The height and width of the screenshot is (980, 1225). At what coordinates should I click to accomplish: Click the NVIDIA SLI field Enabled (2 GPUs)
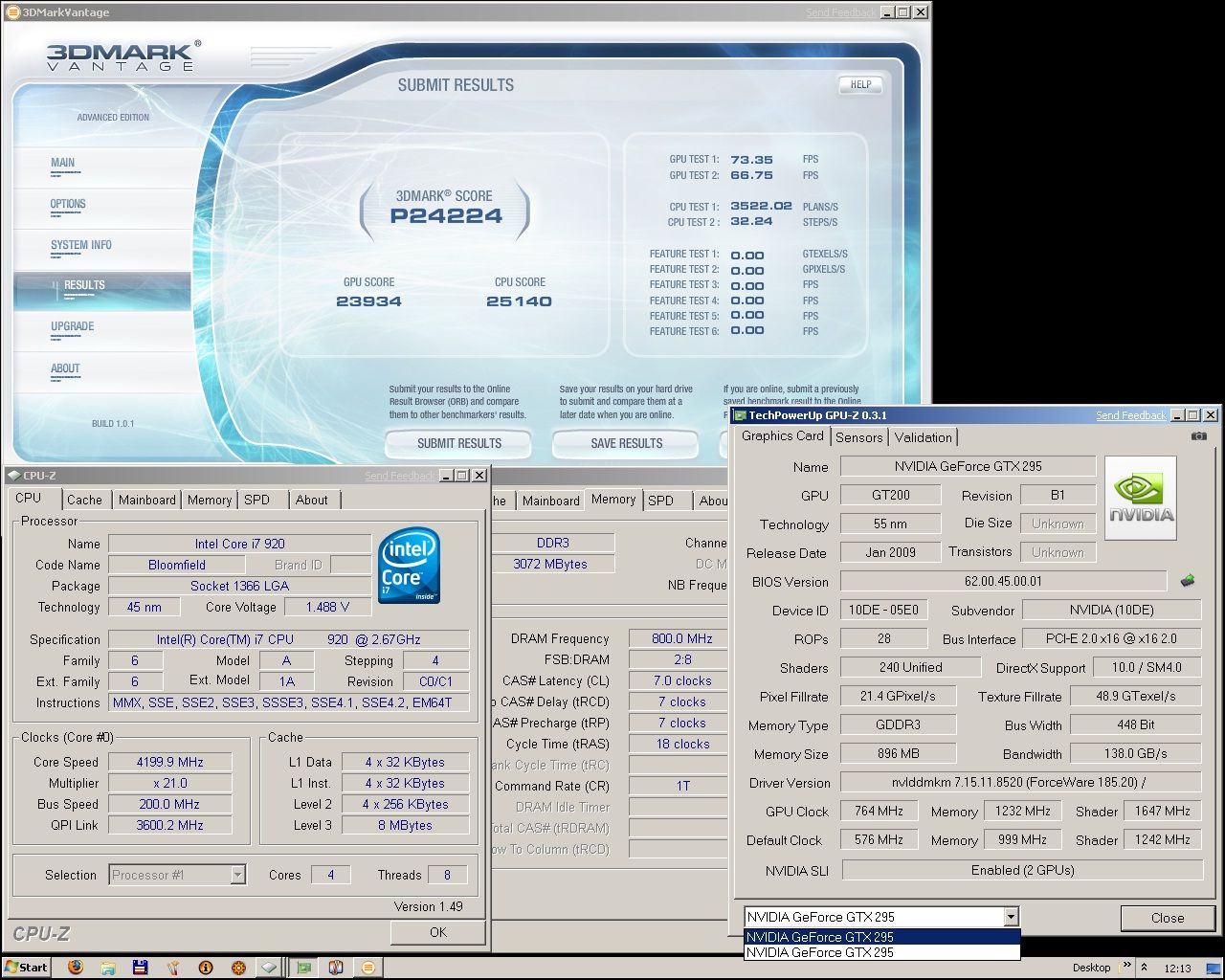[x=1021, y=870]
